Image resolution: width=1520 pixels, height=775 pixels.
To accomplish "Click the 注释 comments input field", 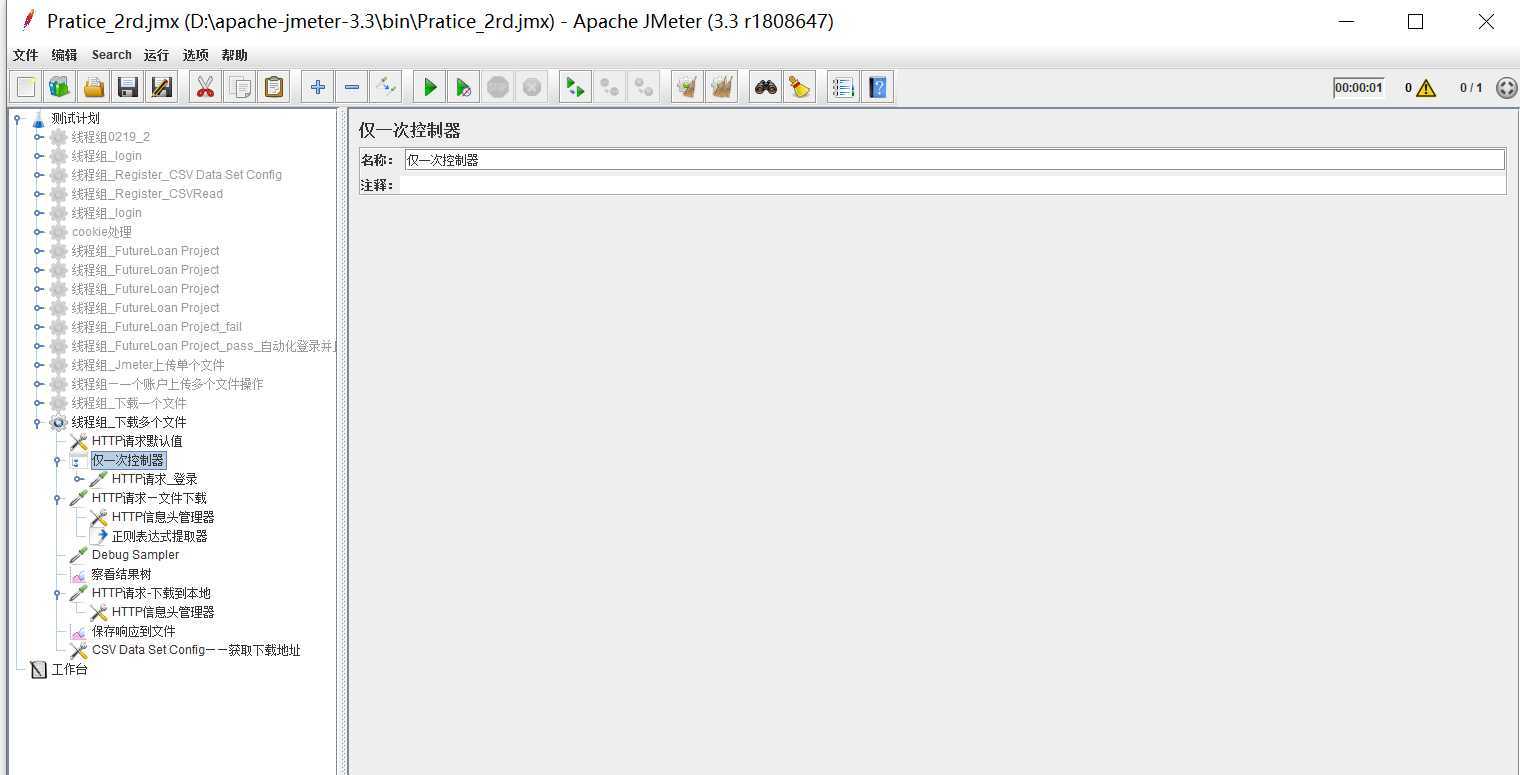I will point(952,185).
